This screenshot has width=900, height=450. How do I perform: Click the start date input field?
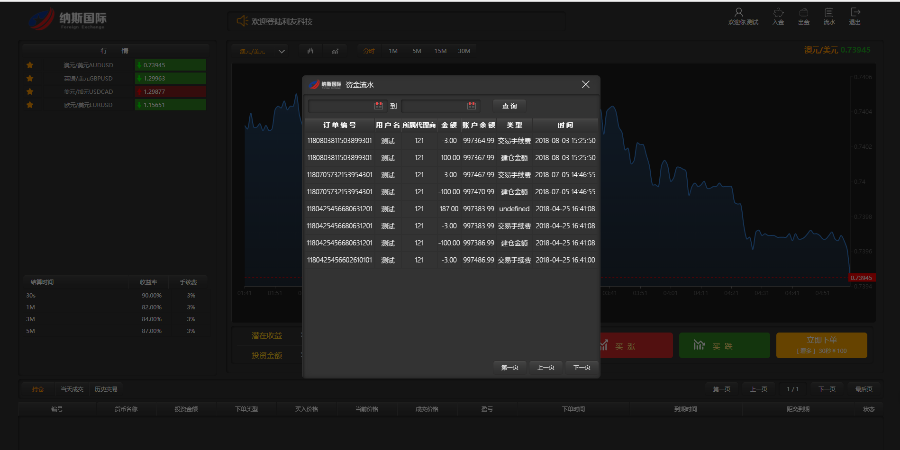click(340, 105)
